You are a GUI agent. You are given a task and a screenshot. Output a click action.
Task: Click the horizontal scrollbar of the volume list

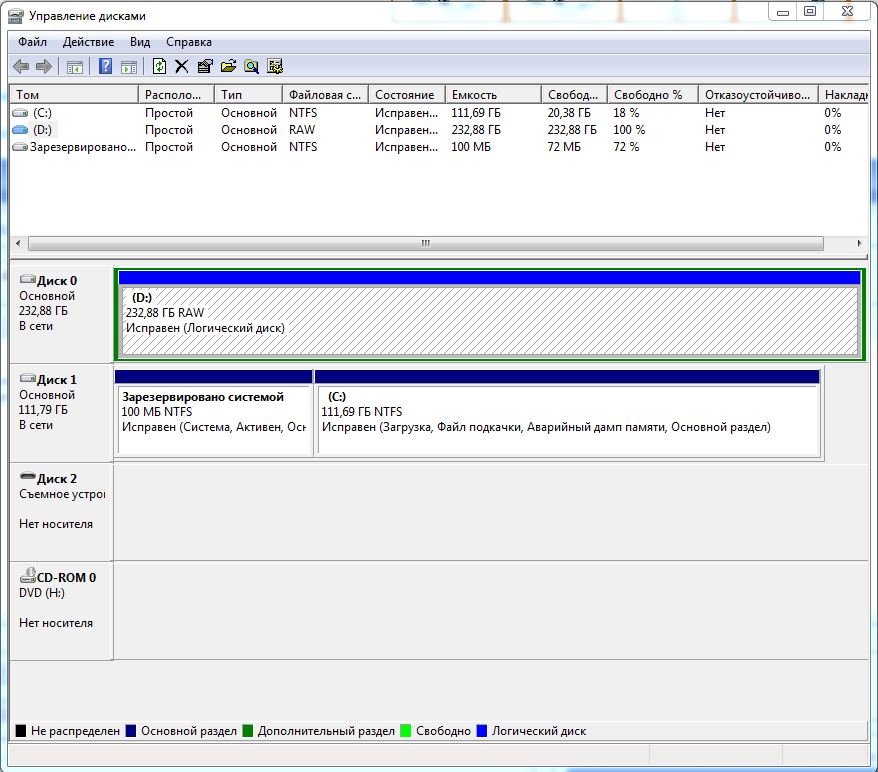[x=425, y=243]
